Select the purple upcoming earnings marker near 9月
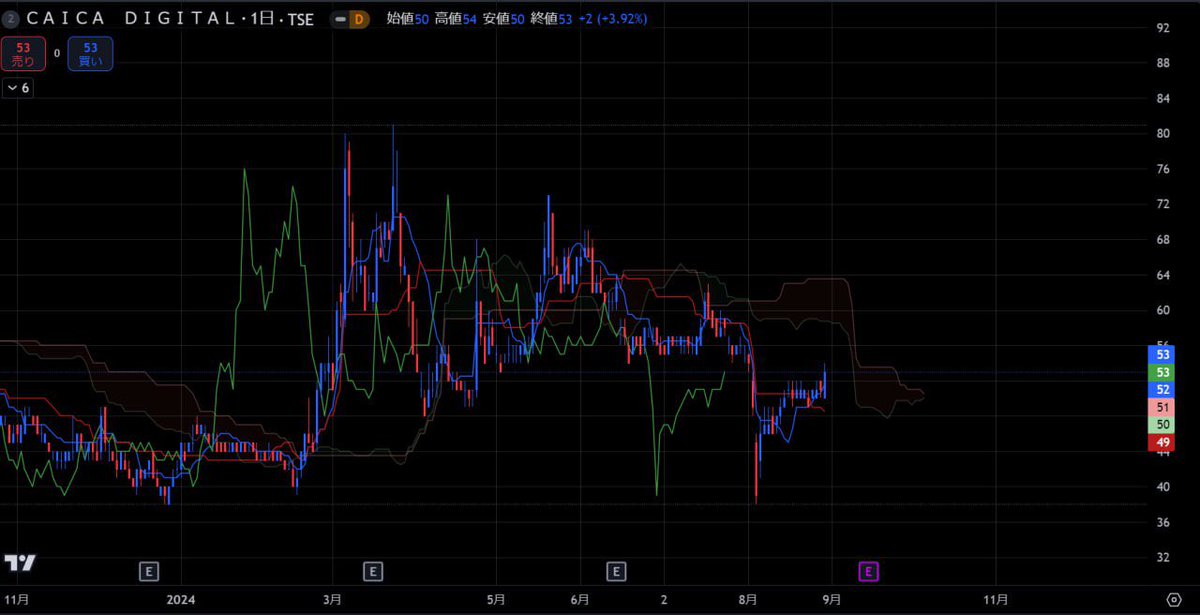 coord(866,571)
